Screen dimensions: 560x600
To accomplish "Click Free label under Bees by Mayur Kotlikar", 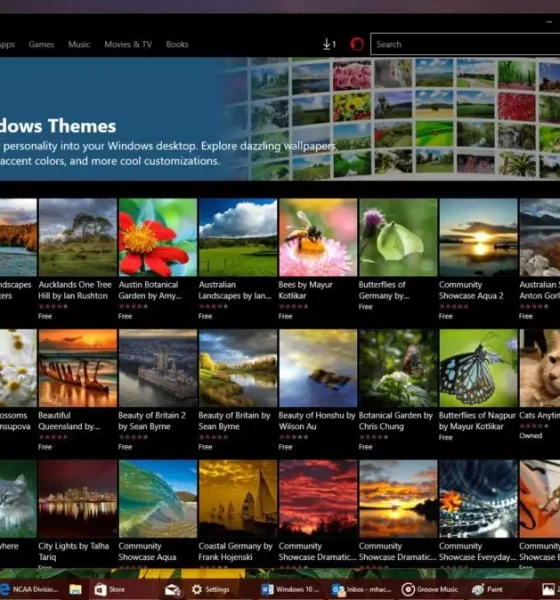I will (285, 316).
